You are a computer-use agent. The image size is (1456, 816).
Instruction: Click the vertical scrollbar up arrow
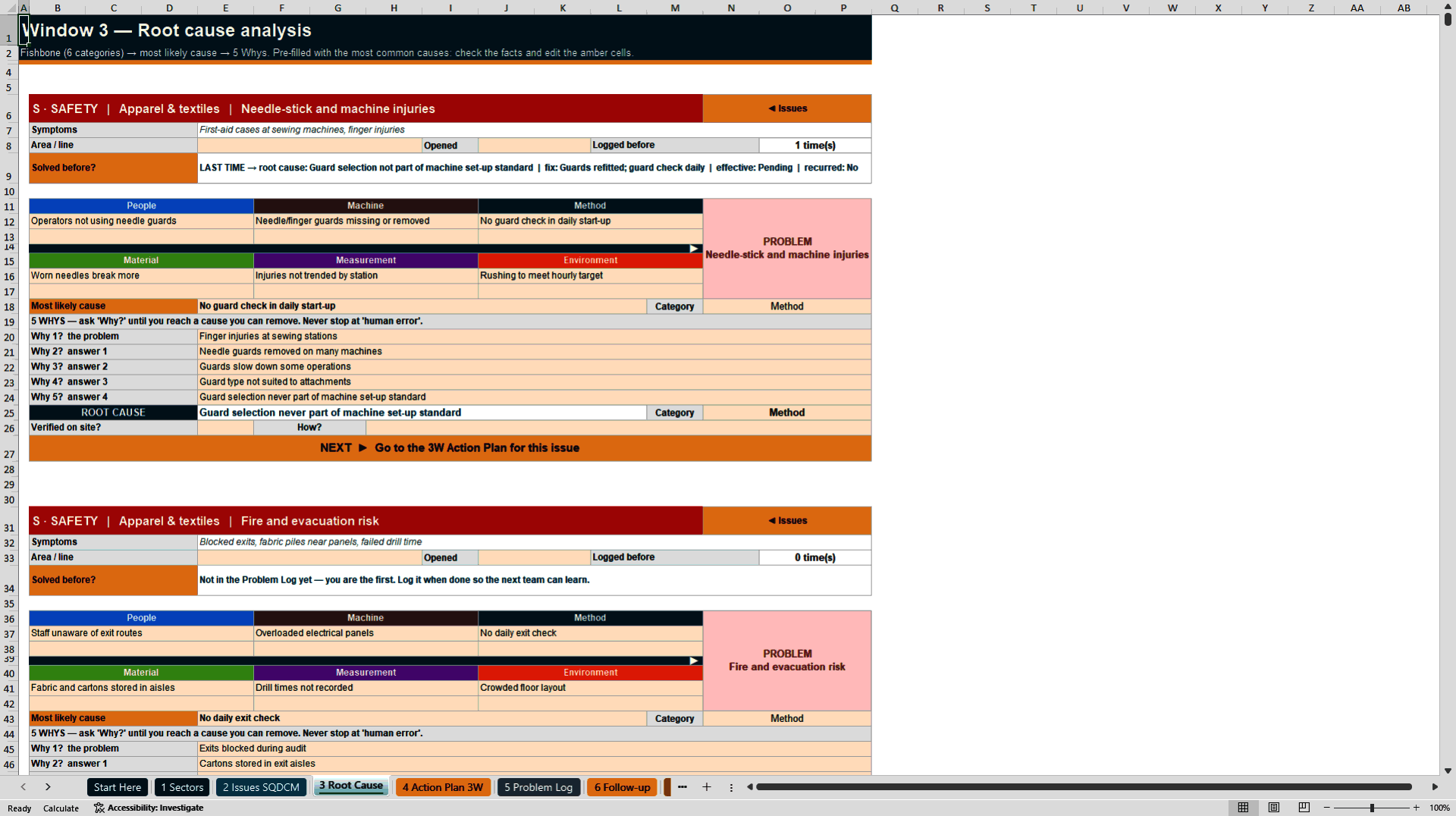click(x=1448, y=6)
